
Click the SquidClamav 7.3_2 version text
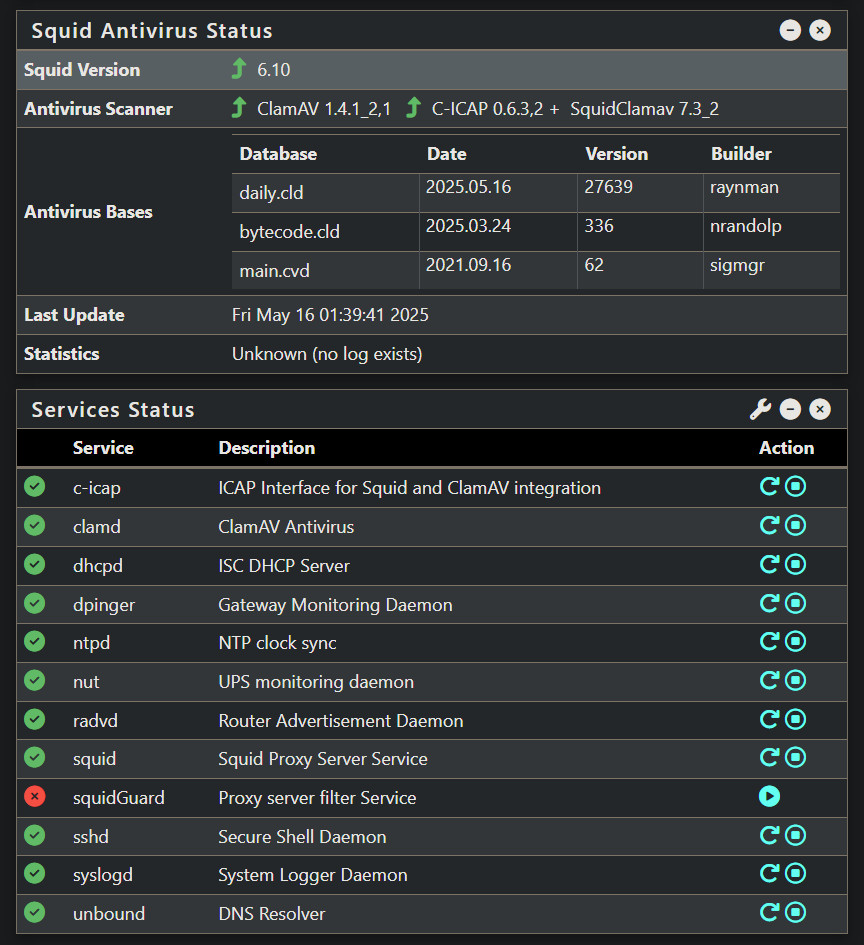point(644,109)
